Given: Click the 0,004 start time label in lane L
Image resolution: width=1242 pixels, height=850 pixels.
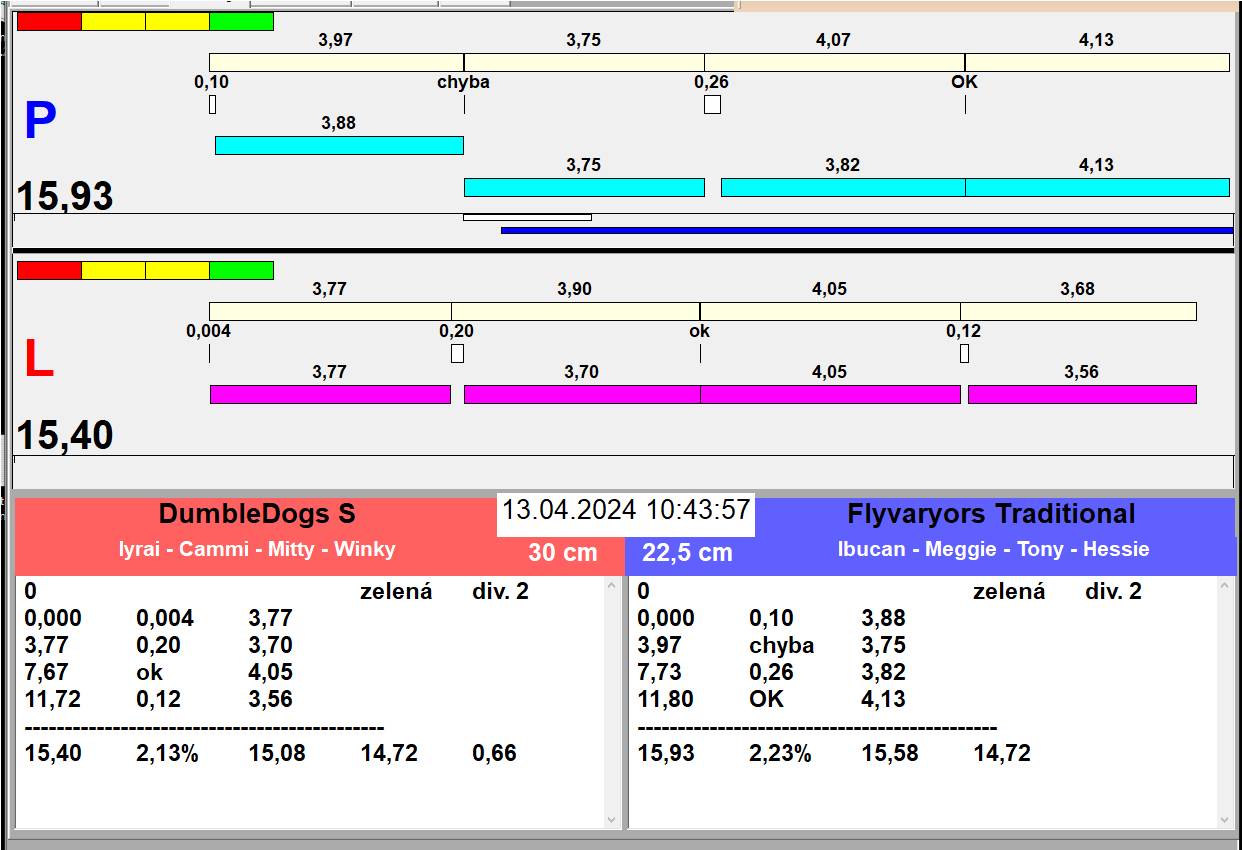Looking at the screenshot, I should click(x=209, y=331).
